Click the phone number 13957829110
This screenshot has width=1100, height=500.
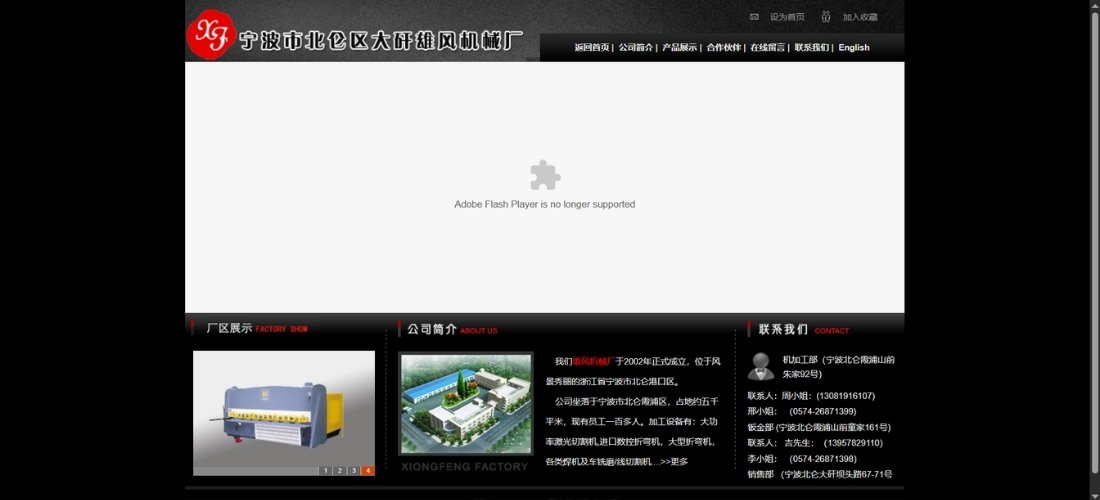pos(853,443)
